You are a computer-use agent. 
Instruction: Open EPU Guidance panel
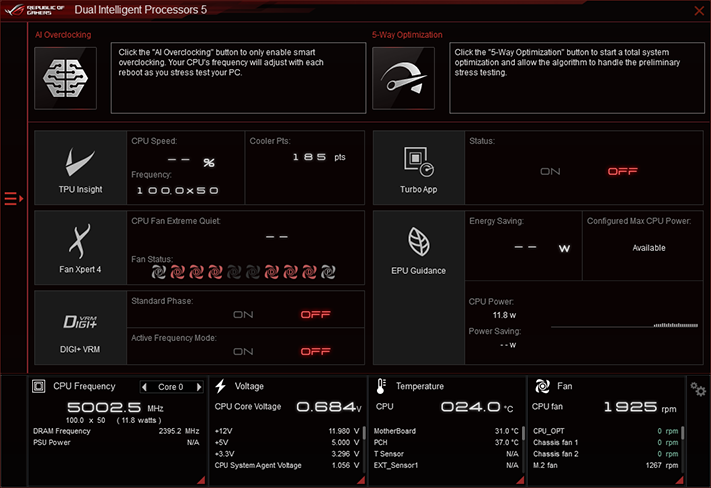click(419, 288)
